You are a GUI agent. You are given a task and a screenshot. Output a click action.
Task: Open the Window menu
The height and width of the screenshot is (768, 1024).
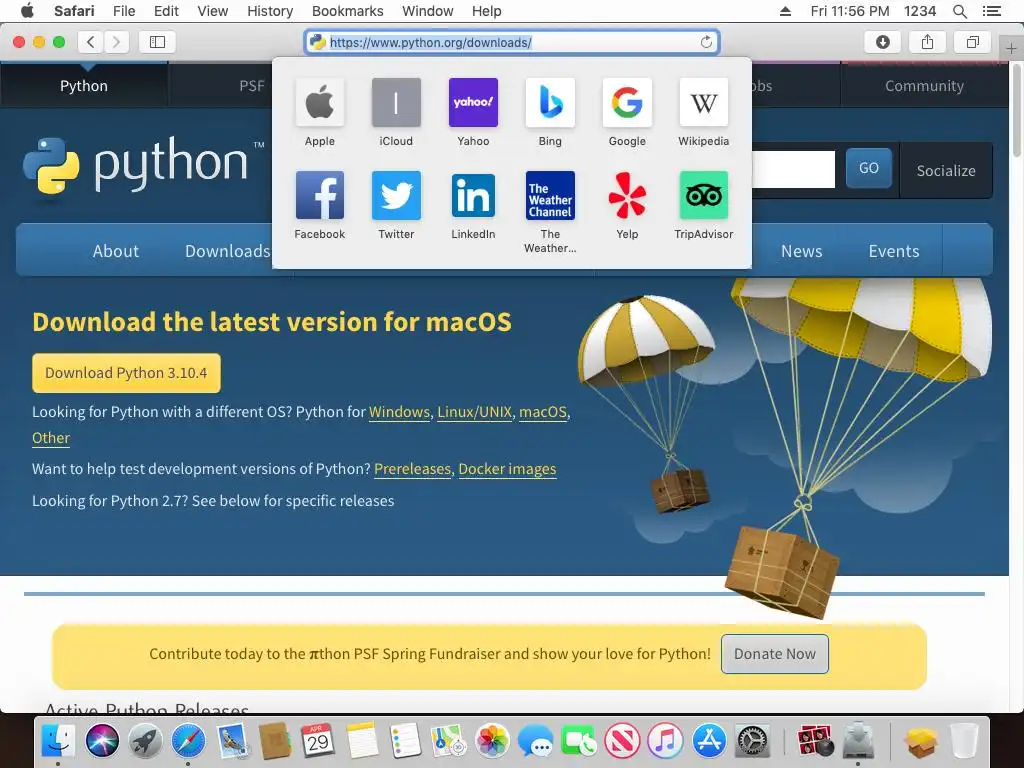[427, 11]
